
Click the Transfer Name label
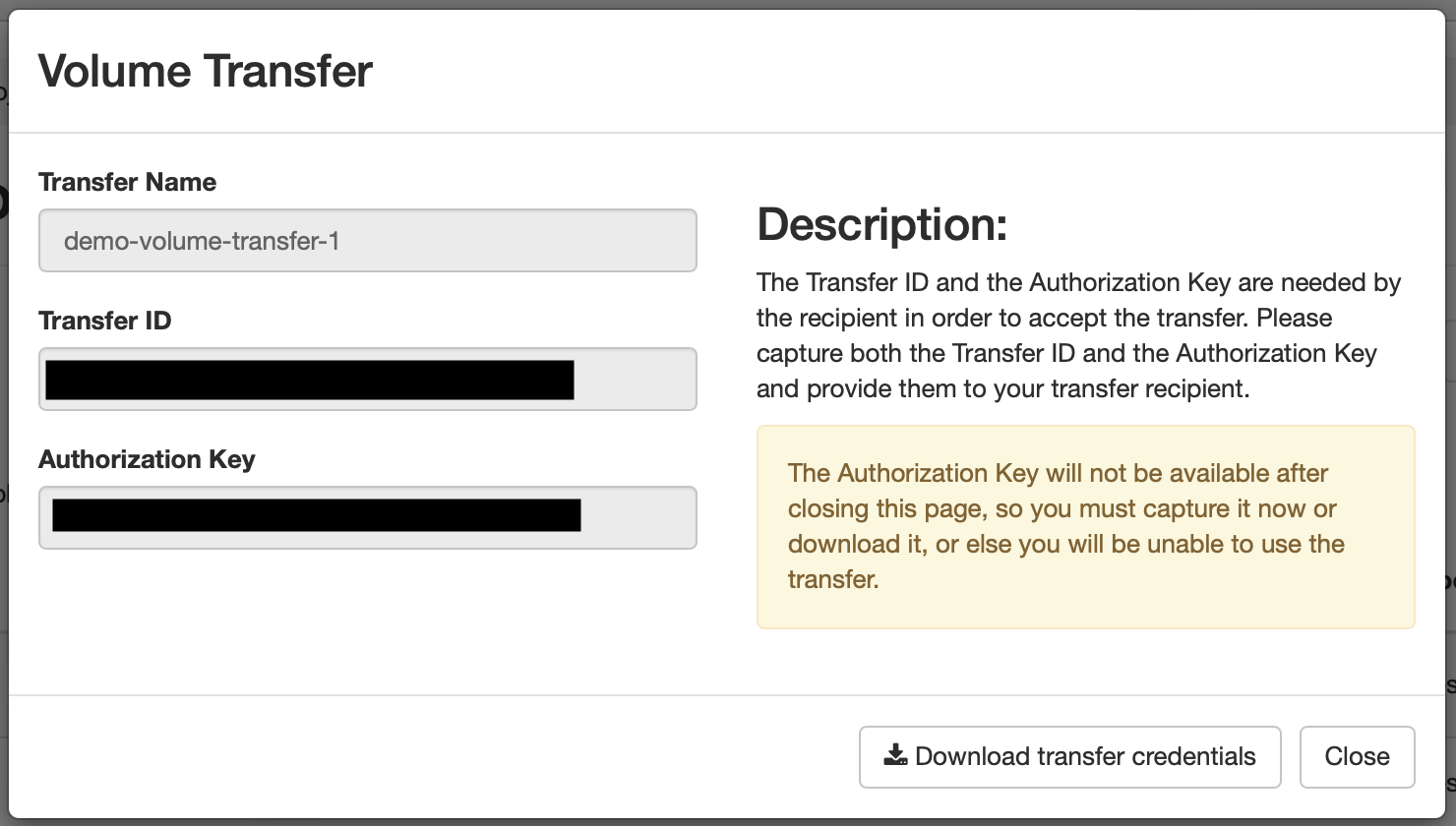(x=127, y=182)
